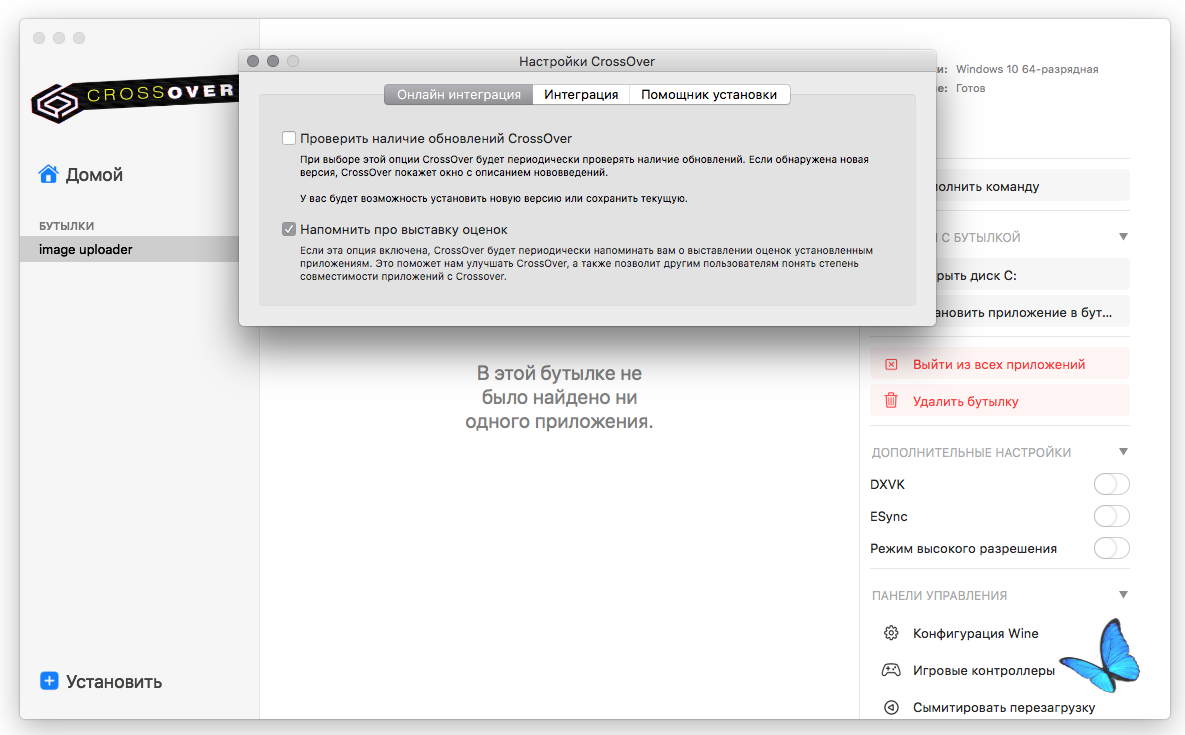
Task: Click the DXVK label
Action: [x=887, y=484]
